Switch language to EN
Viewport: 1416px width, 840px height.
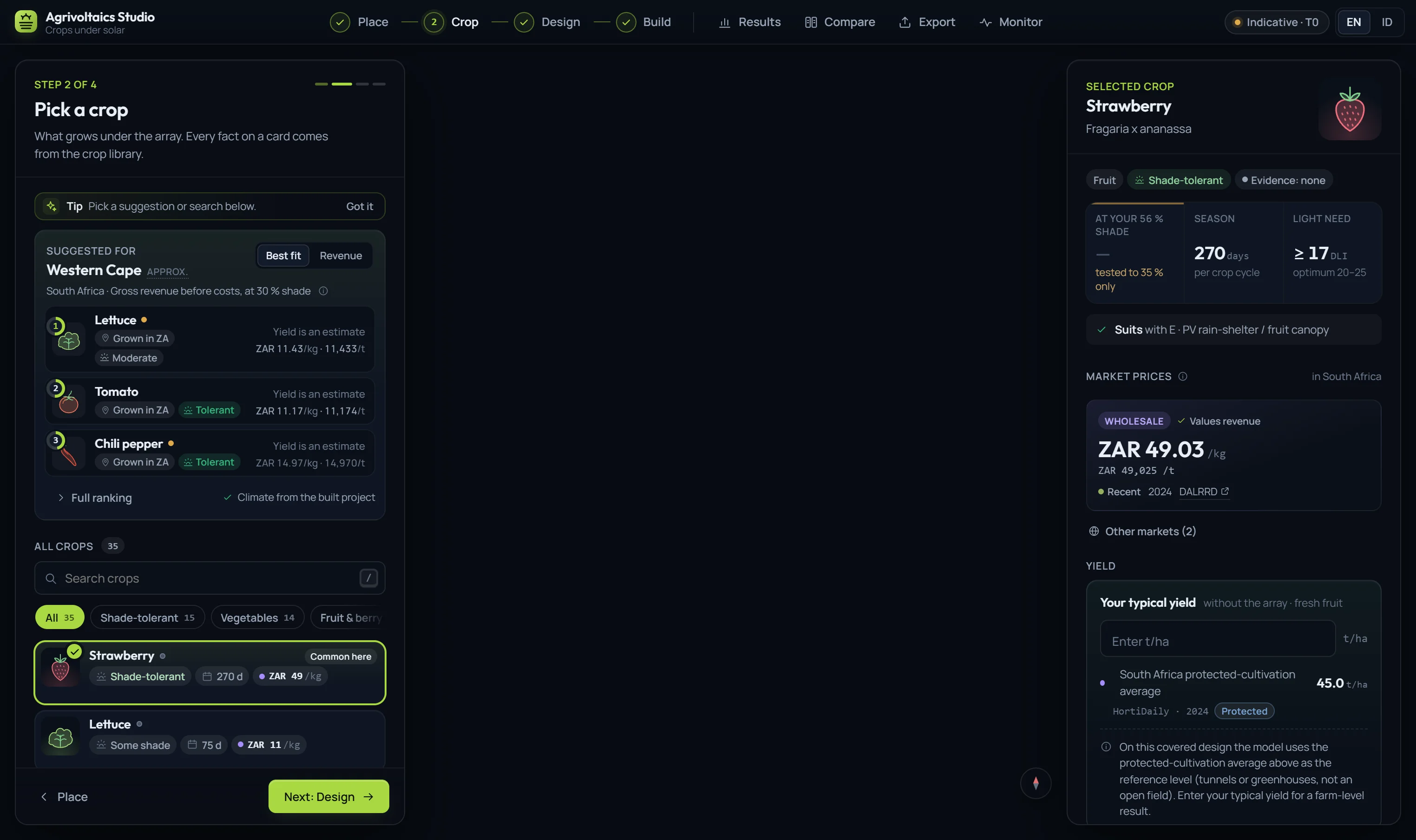click(1353, 22)
